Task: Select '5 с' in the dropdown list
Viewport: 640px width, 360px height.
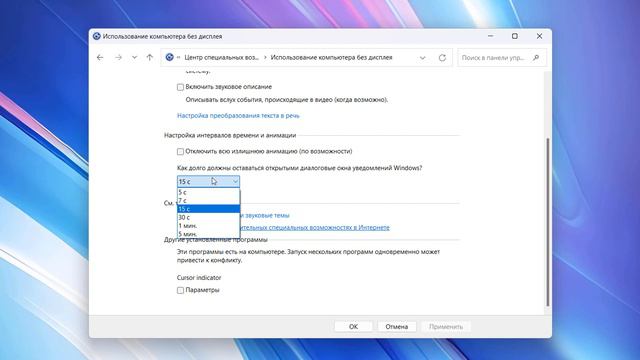Action: (x=208, y=192)
